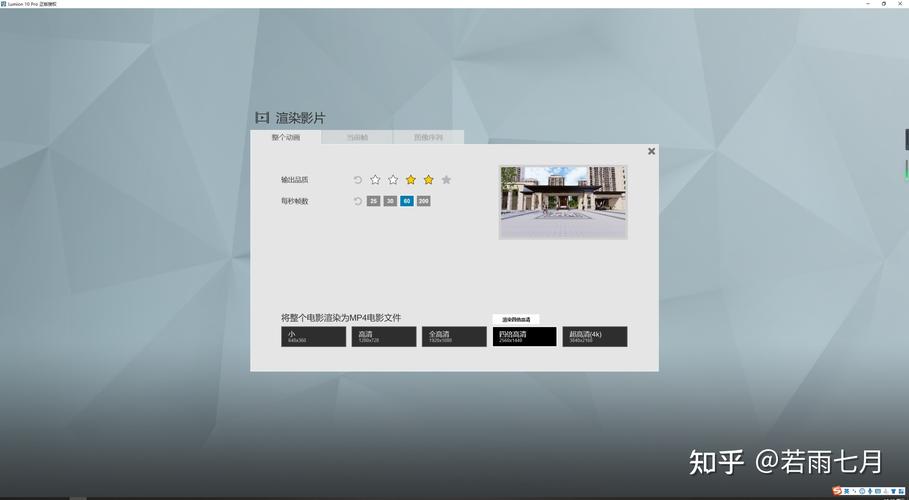This screenshot has width=909, height=500.
Task: Reset the 每秒帧数 setting
Action: 358,201
